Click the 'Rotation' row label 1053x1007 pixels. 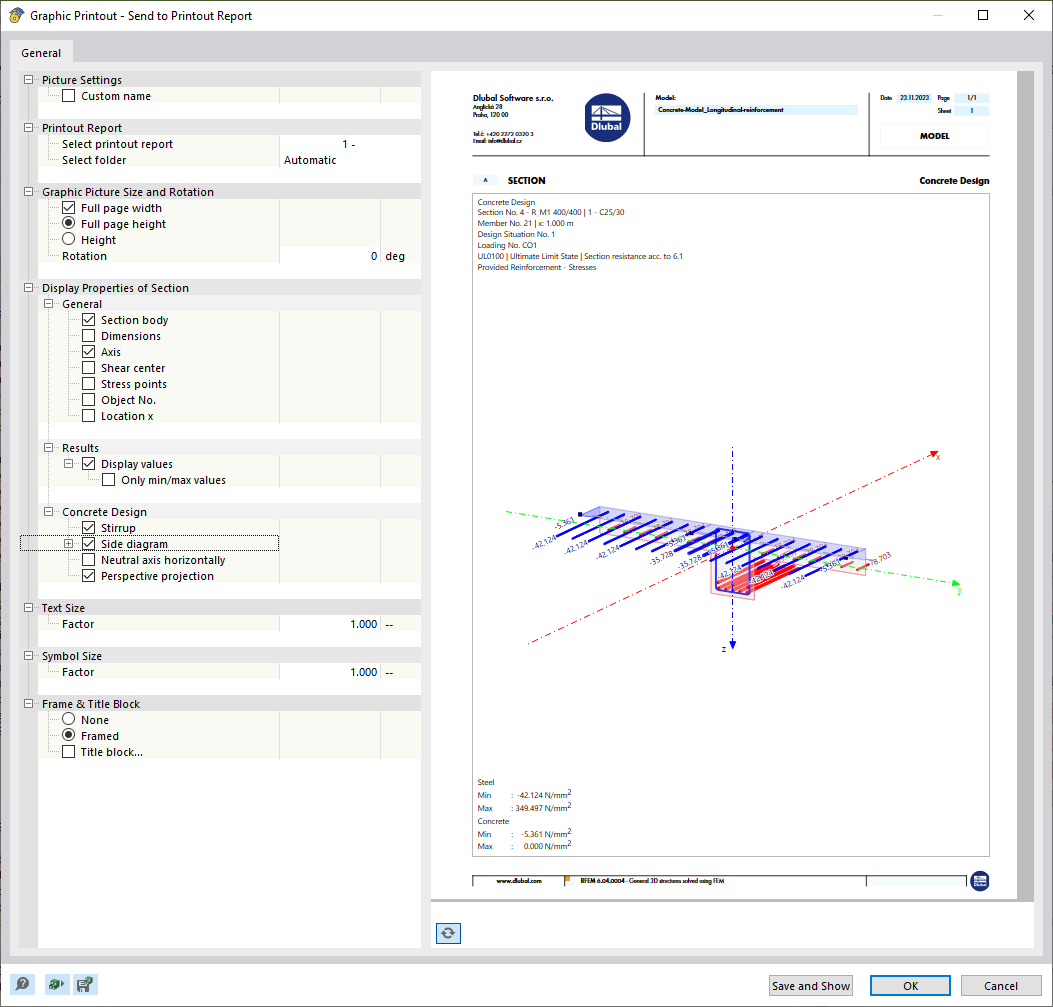coord(84,256)
